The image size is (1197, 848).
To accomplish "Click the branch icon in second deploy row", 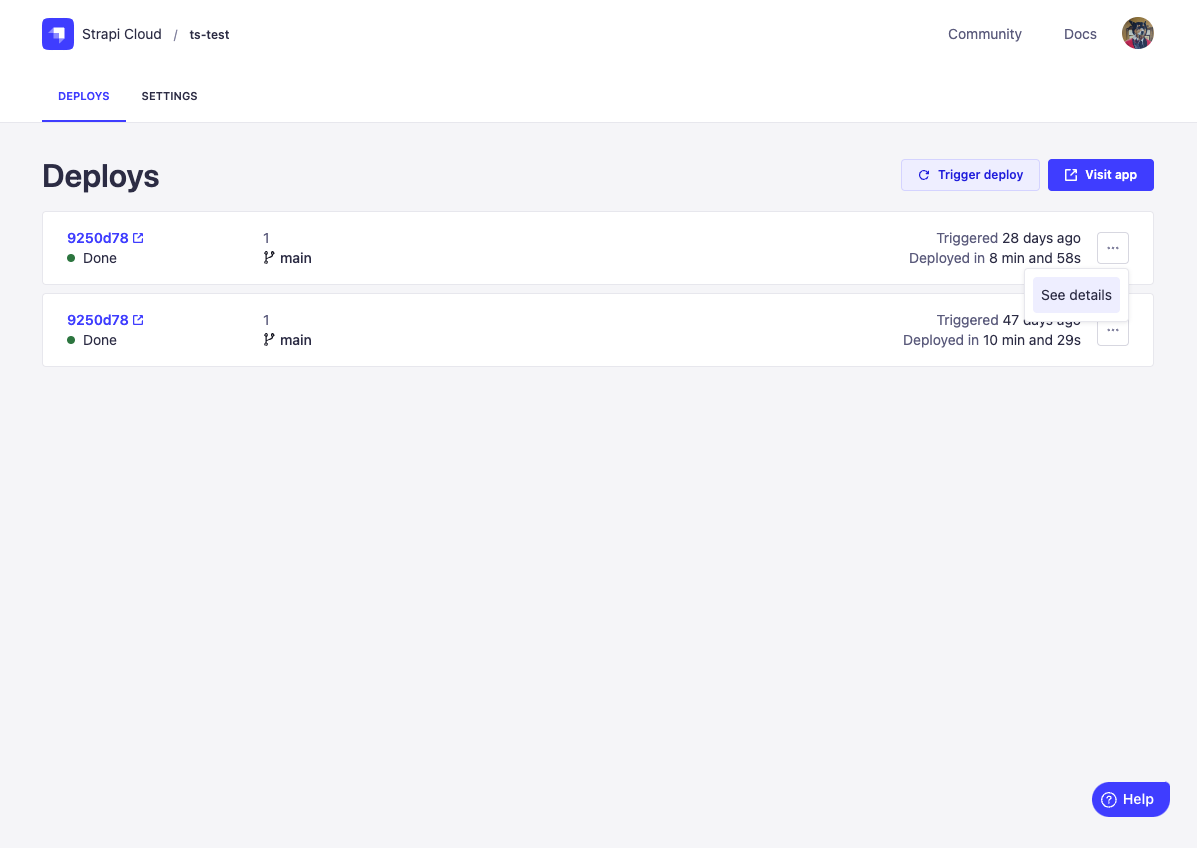I will pos(268,340).
